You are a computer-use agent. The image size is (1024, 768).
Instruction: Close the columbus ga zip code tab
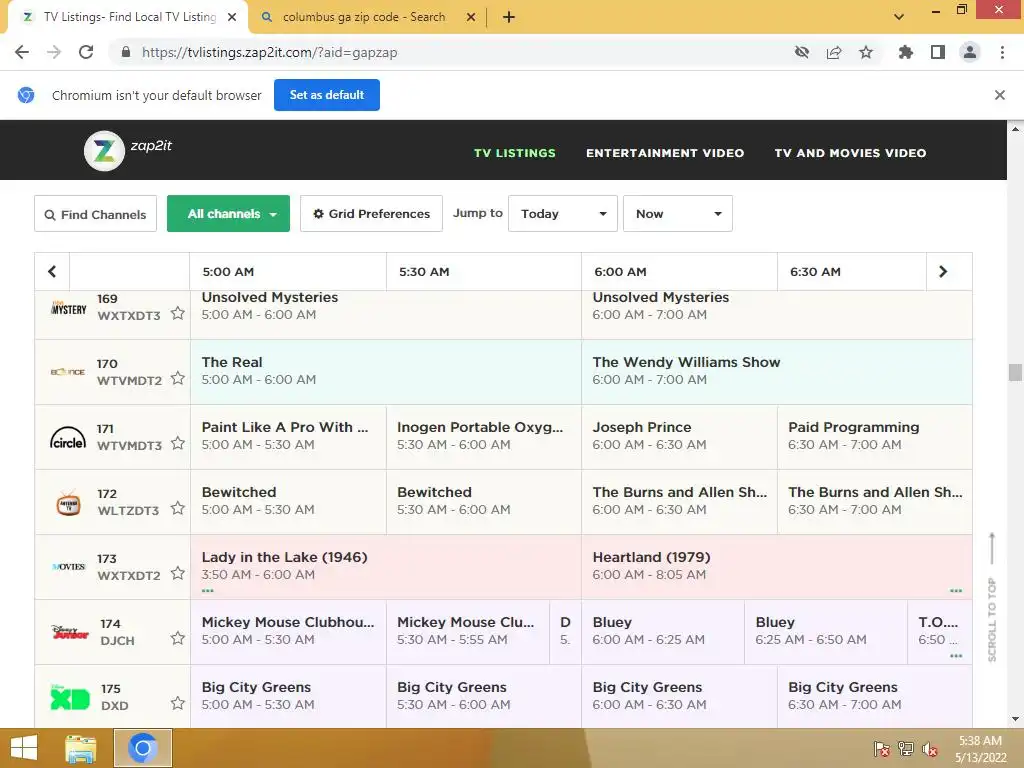pyautogui.click(x=470, y=17)
